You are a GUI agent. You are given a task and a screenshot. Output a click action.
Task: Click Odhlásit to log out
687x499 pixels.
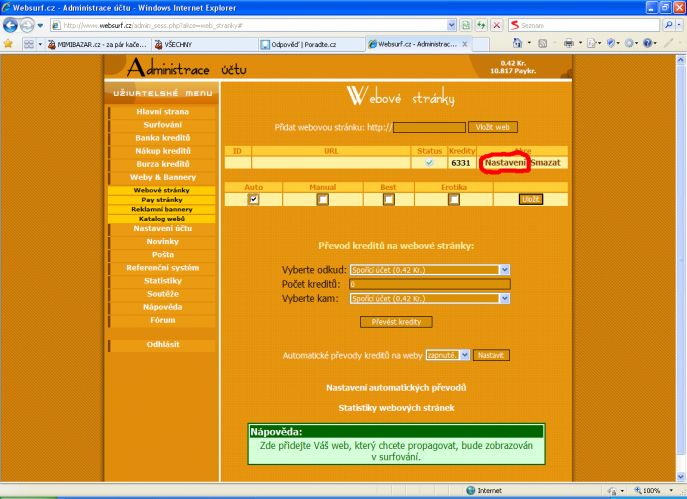pyautogui.click(x=163, y=344)
